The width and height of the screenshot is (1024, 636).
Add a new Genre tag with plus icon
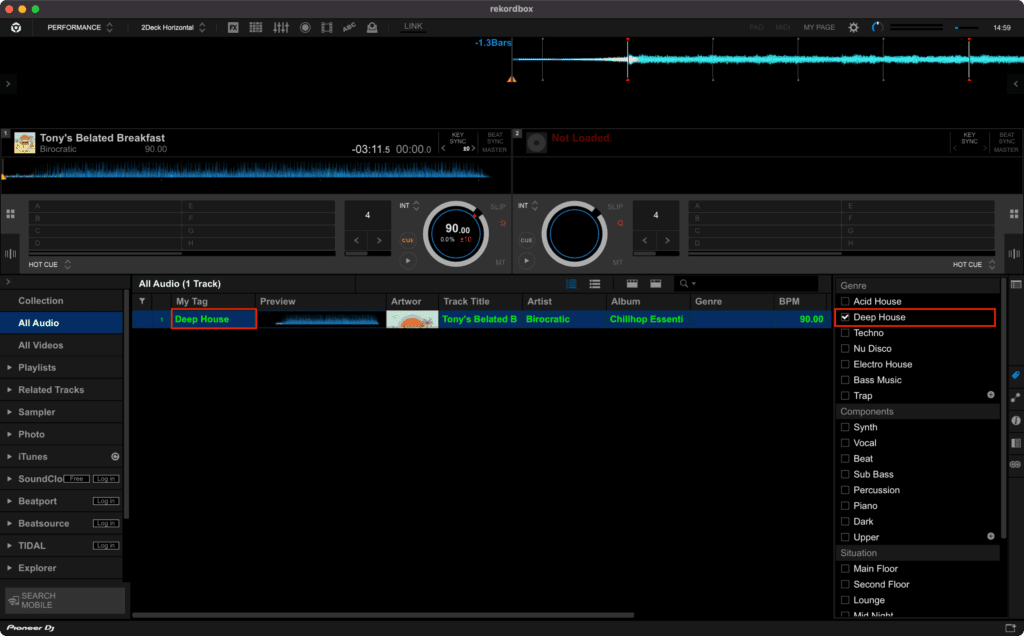coord(991,395)
